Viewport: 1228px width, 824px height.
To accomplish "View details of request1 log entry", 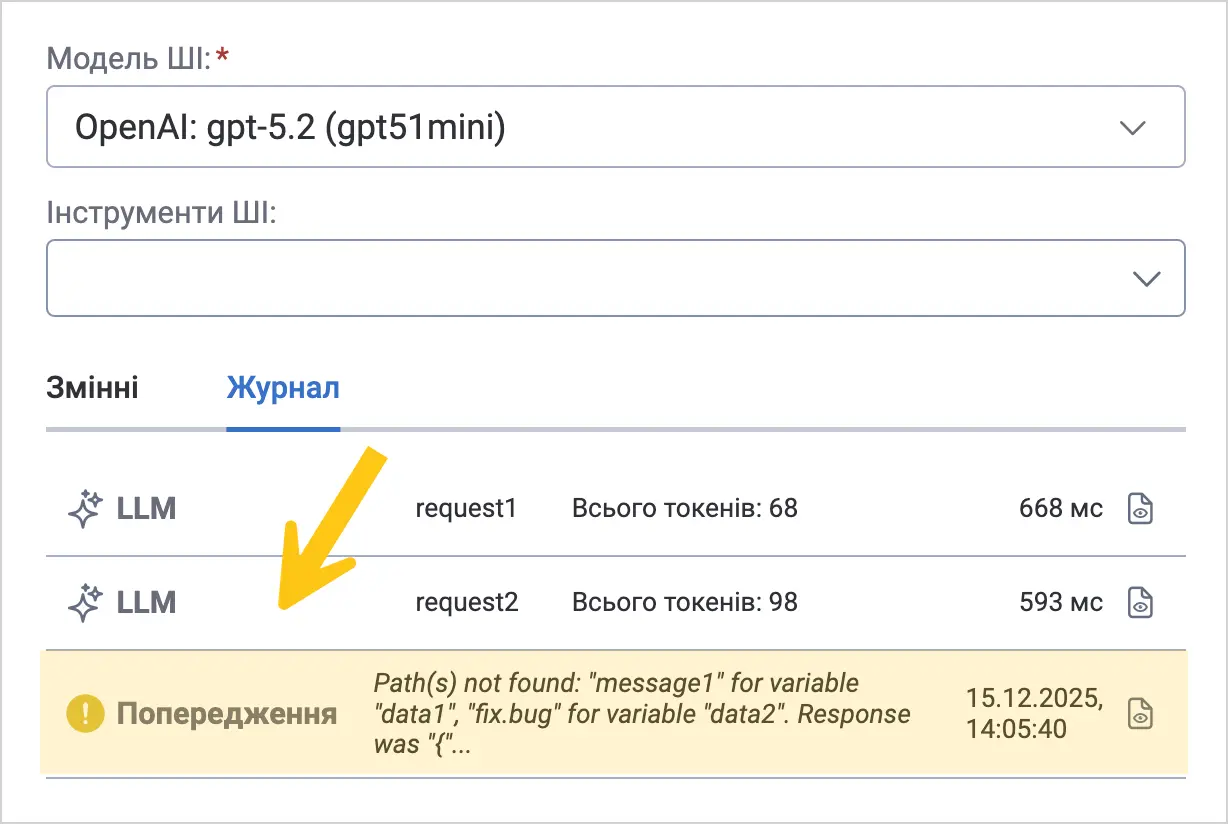I will [x=1140, y=509].
